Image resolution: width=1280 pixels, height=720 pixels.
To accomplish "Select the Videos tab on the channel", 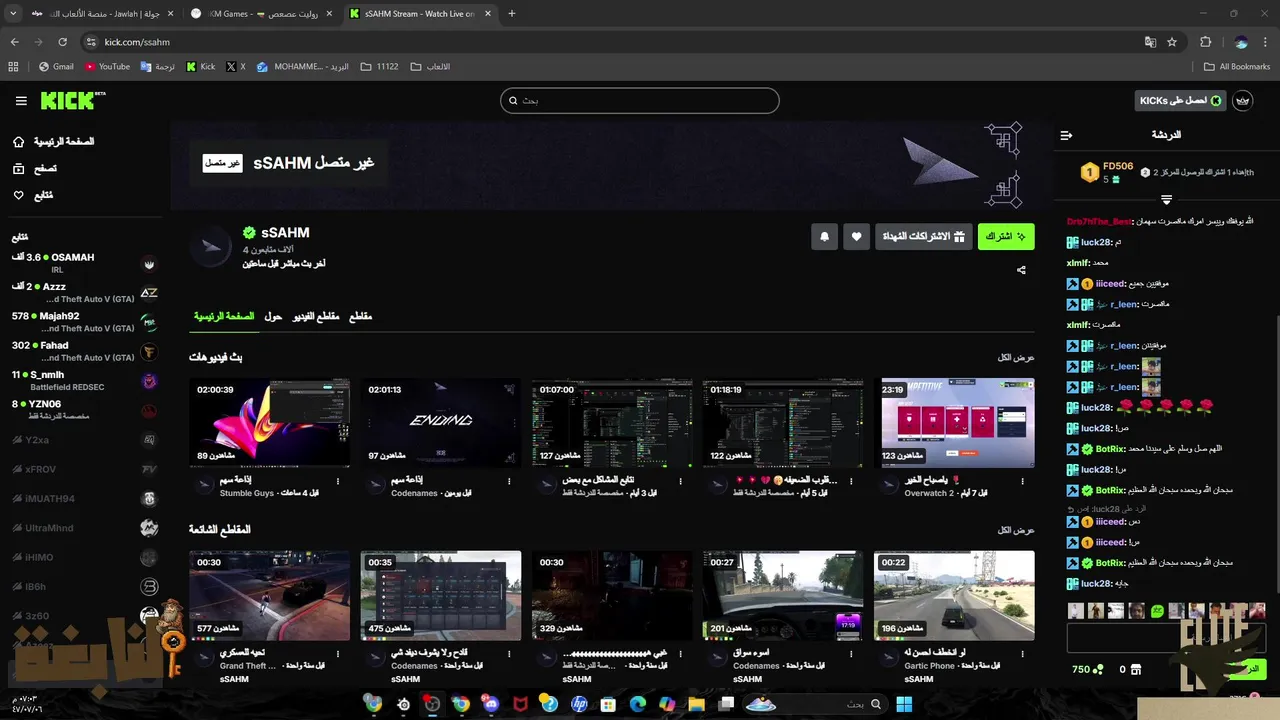I will (x=315, y=316).
